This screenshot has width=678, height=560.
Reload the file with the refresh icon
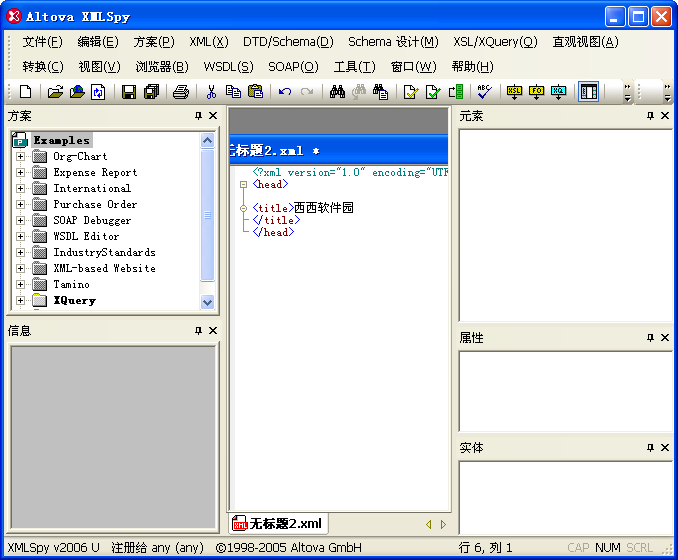point(99,92)
